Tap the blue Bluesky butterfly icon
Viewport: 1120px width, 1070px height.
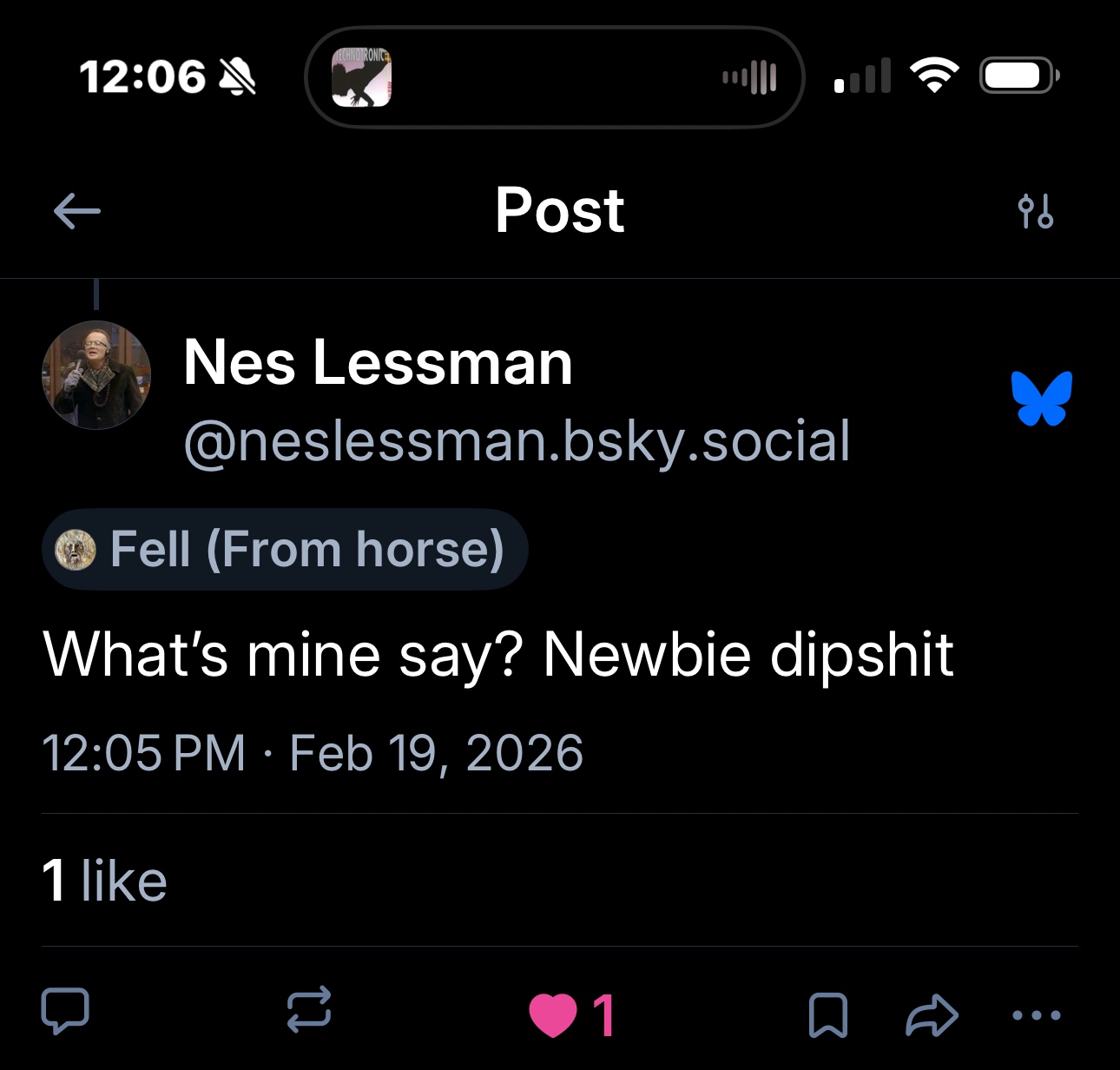click(1041, 399)
